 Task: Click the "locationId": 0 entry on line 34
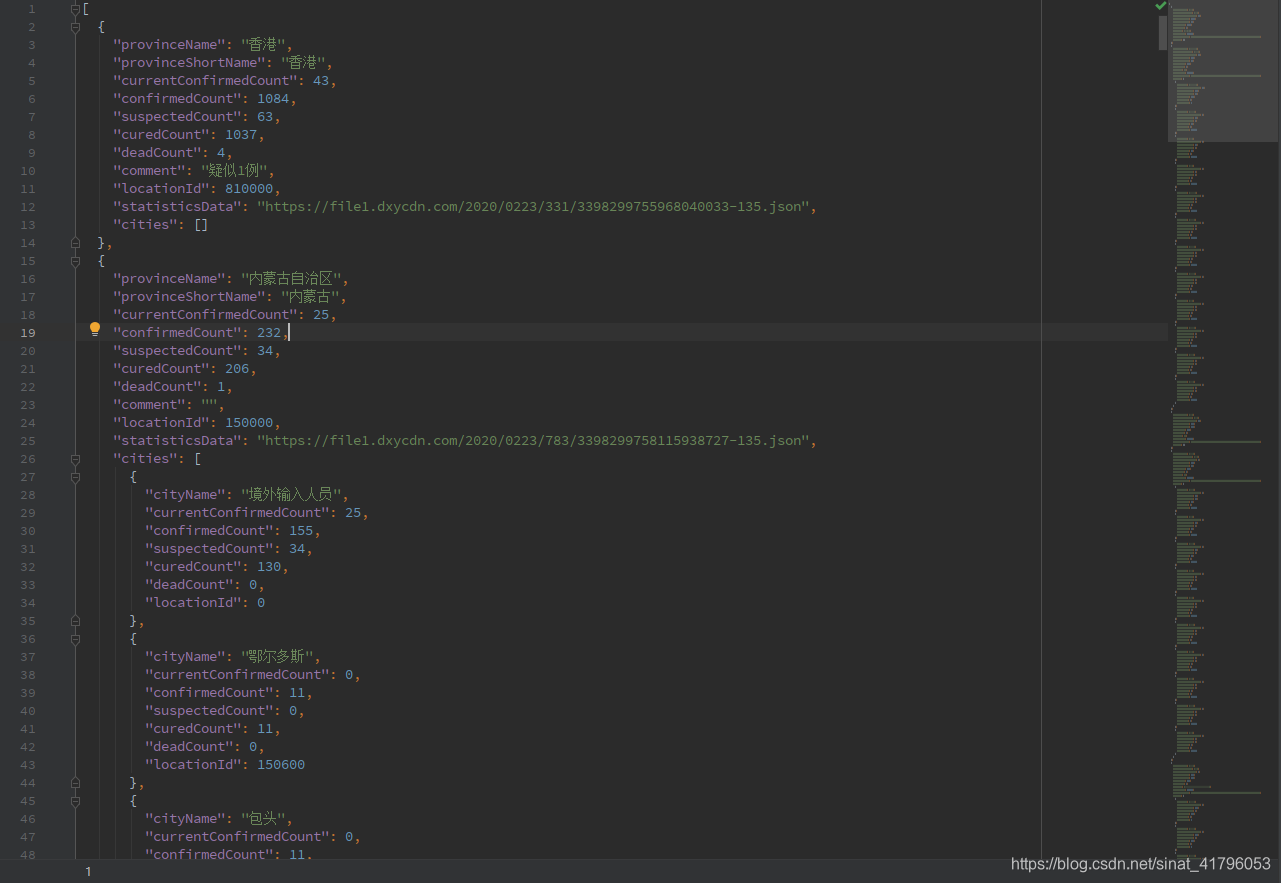(205, 603)
